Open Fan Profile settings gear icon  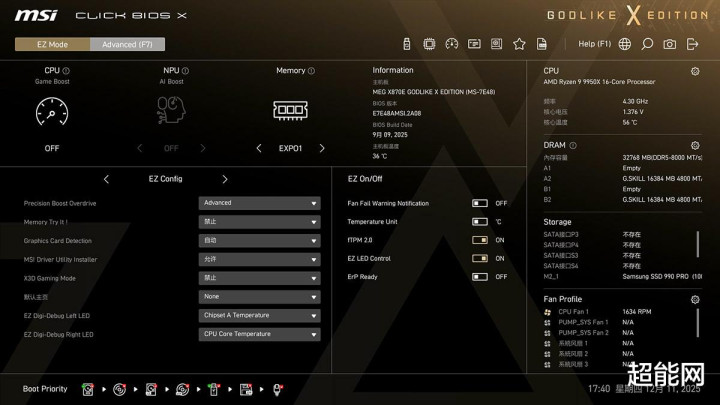(695, 299)
